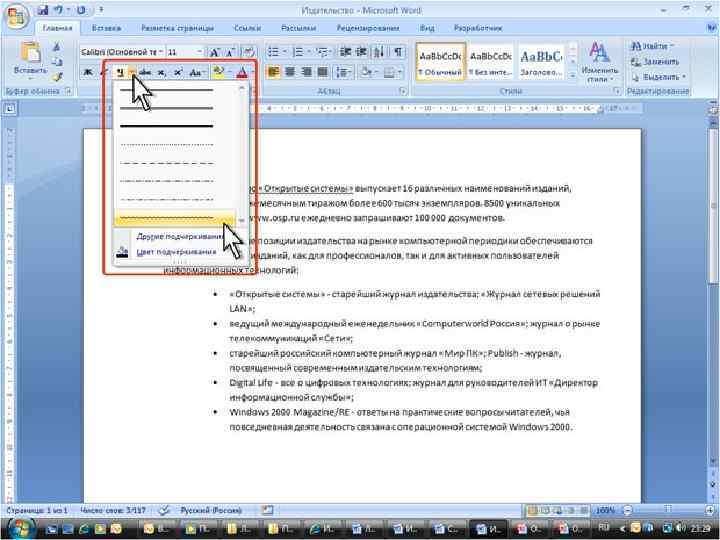This screenshot has height=540, width=720.
Task: Click the Paste (Вставить) button
Action: tap(30, 60)
